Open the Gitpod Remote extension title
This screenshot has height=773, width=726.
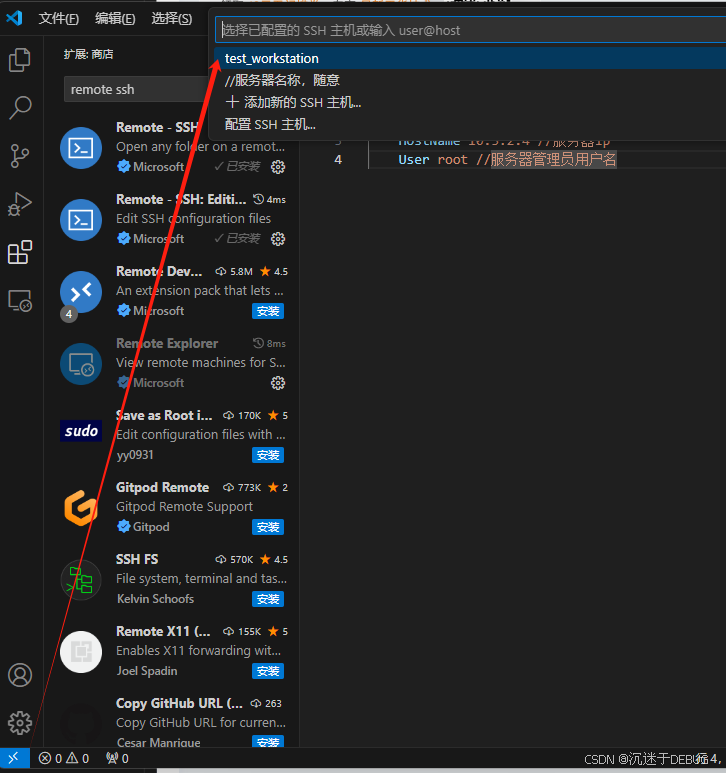162,487
